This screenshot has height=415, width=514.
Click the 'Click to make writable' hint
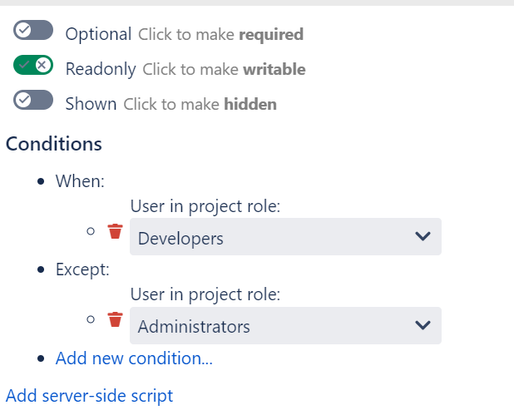tap(224, 69)
